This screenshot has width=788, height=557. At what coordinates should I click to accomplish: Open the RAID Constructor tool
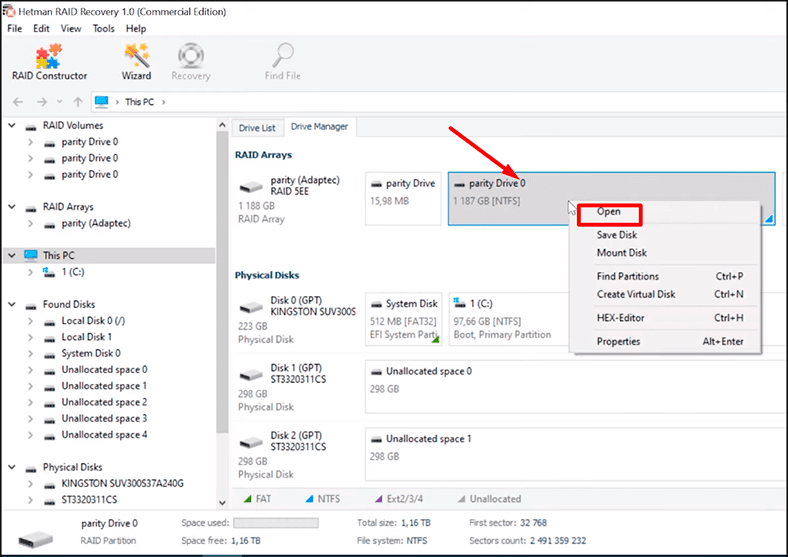[49, 63]
